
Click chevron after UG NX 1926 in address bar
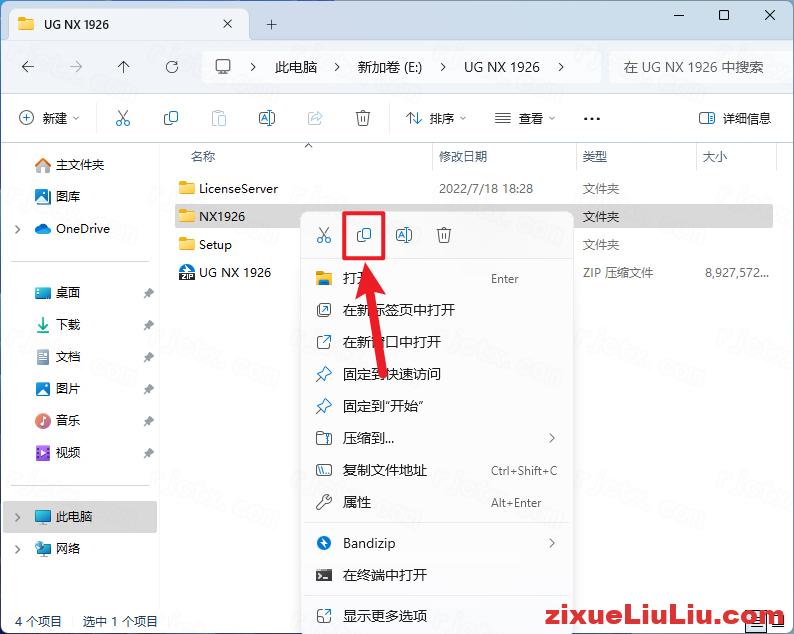click(561, 67)
